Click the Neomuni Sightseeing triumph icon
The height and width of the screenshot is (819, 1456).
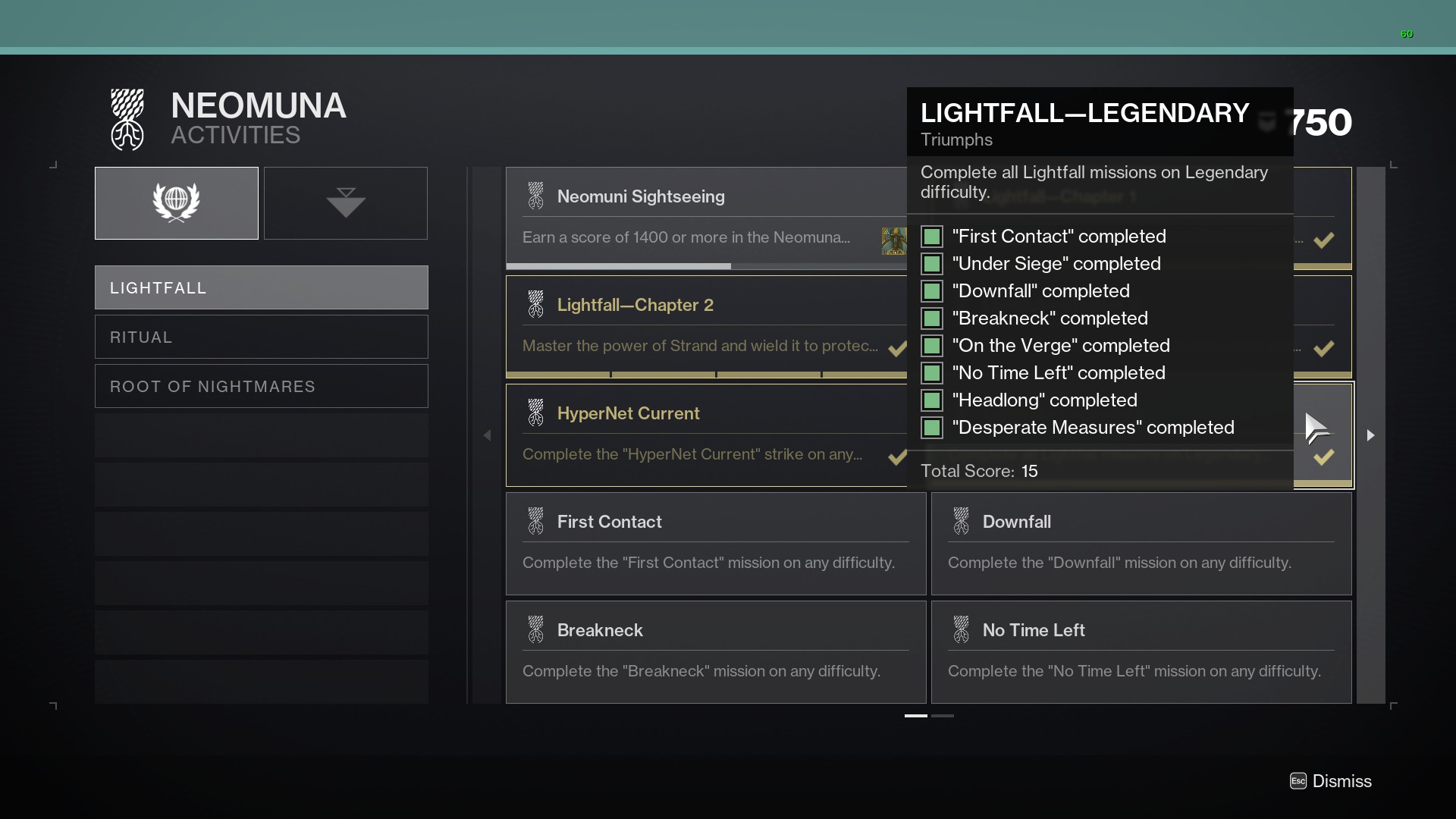(536, 196)
